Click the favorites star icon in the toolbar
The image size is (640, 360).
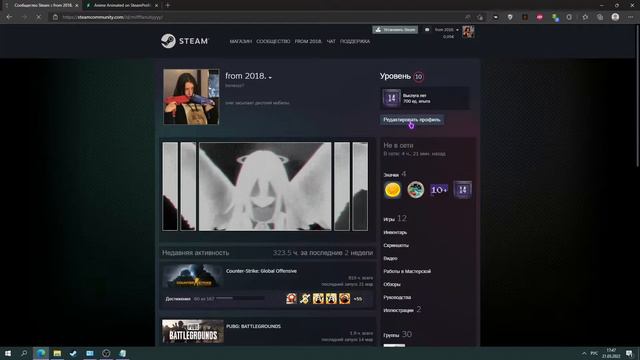click(x=585, y=17)
